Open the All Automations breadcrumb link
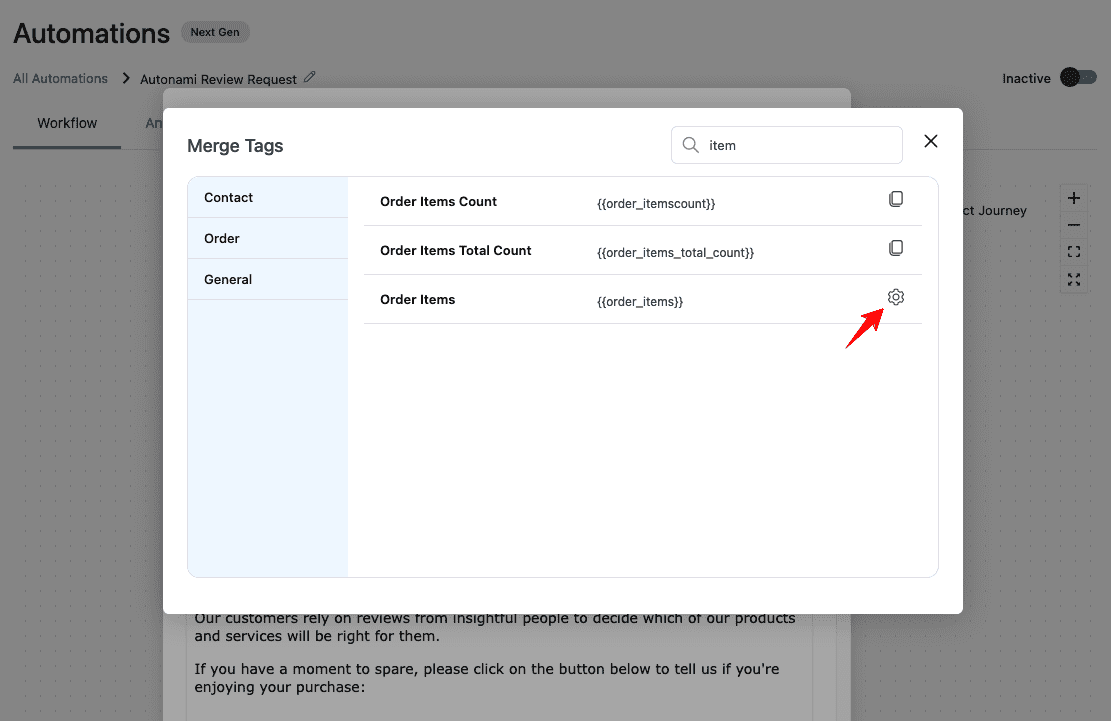 click(60, 78)
